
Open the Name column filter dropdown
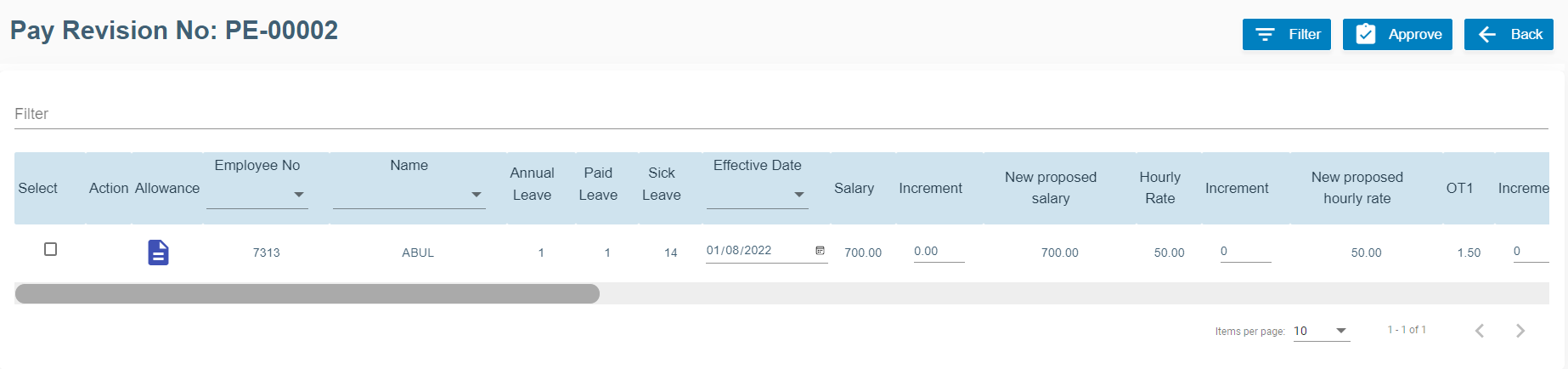tap(476, 195)
